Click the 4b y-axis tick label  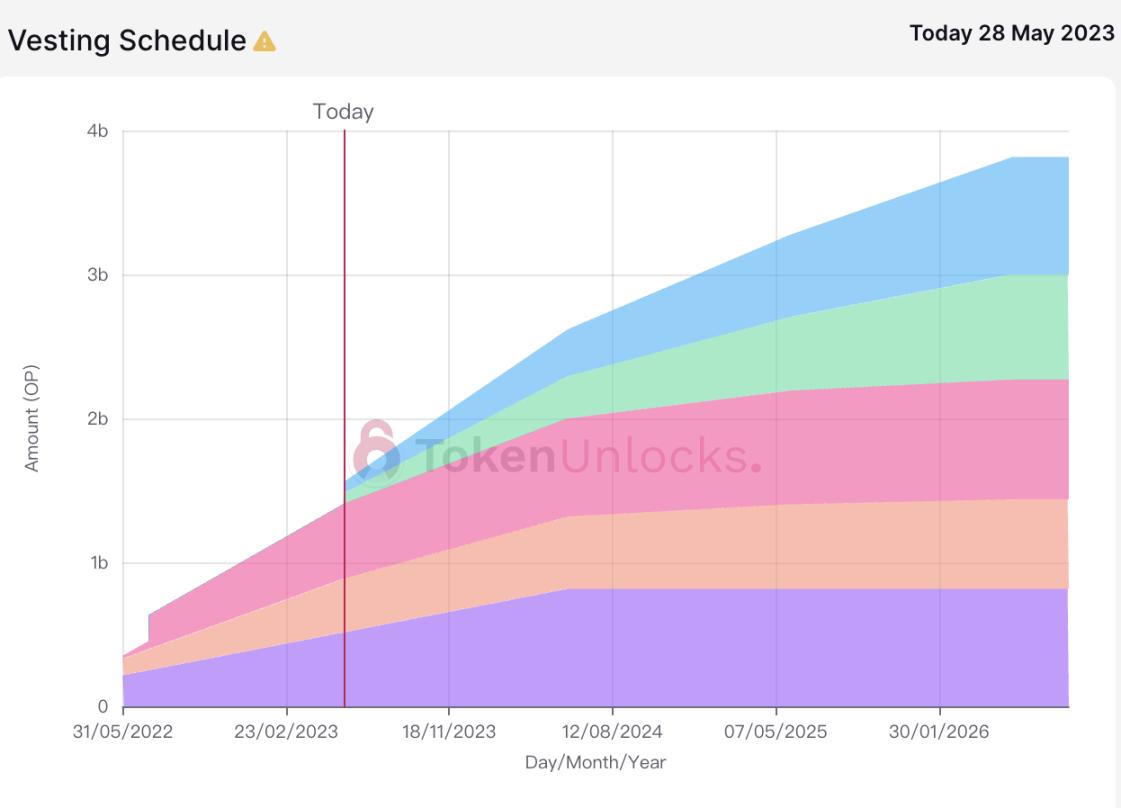click(x=96, y=132)
